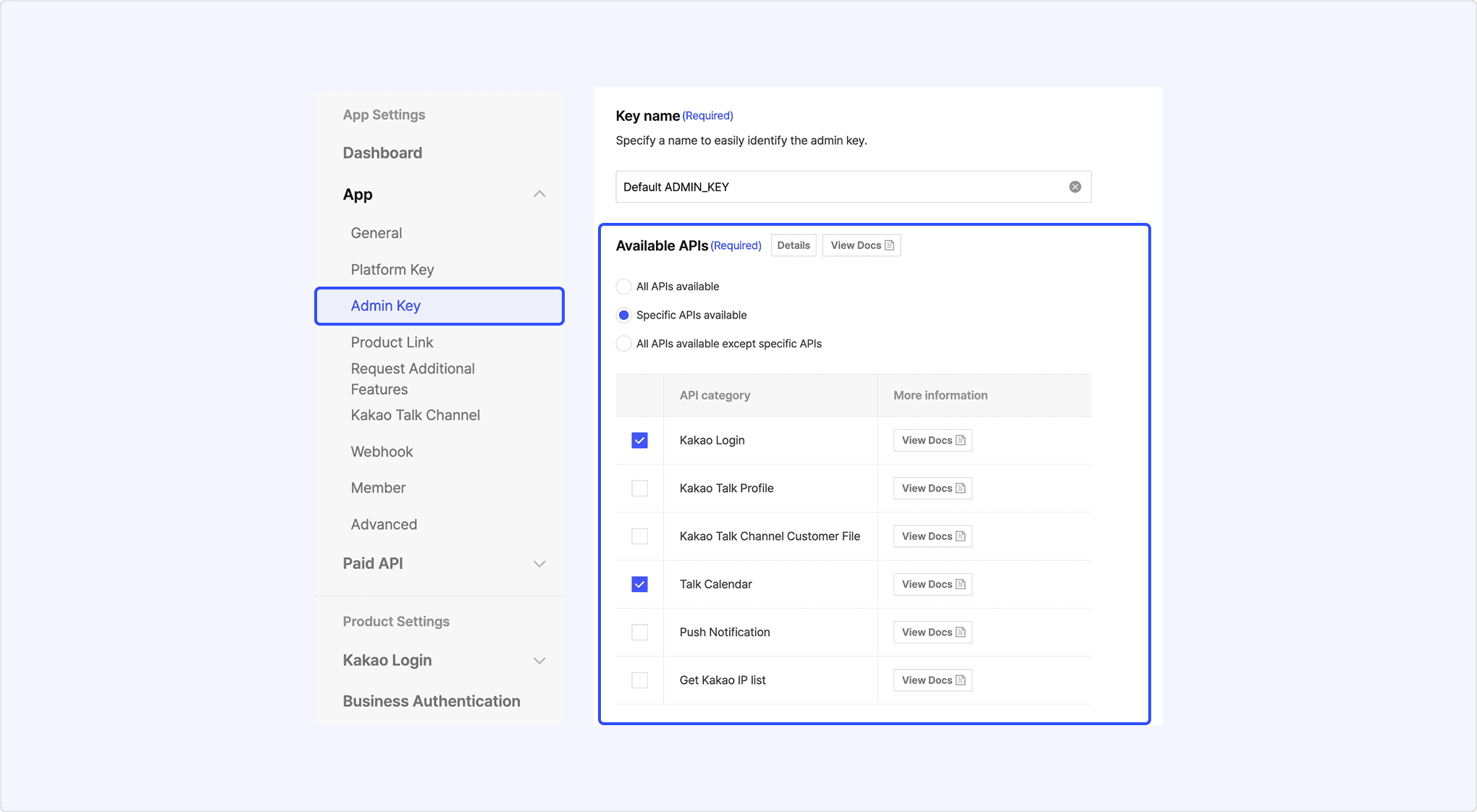Expand the Paid API sidebar section

click(x=539, y=564)
